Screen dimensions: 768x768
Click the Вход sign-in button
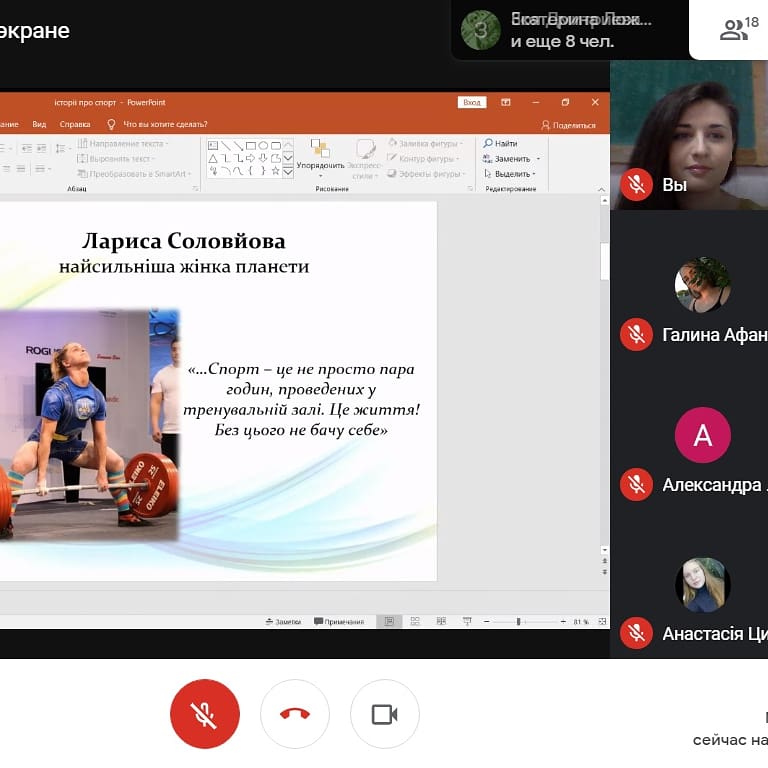(472, 102)
